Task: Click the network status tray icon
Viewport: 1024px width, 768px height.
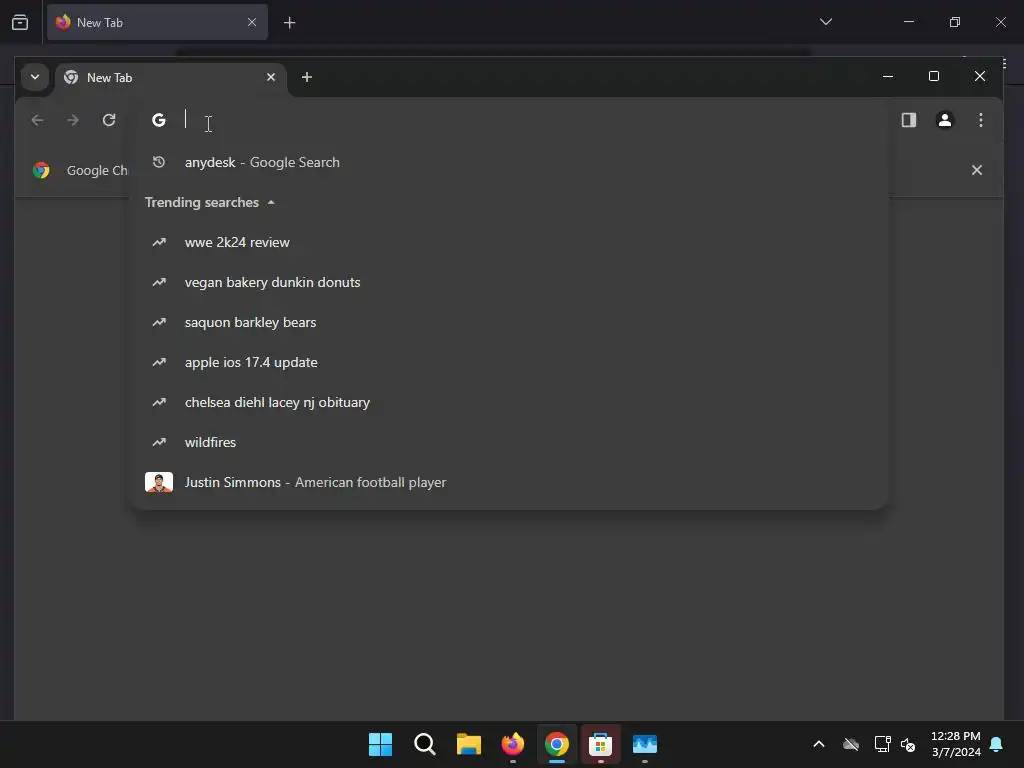Action: click(882, 744)
